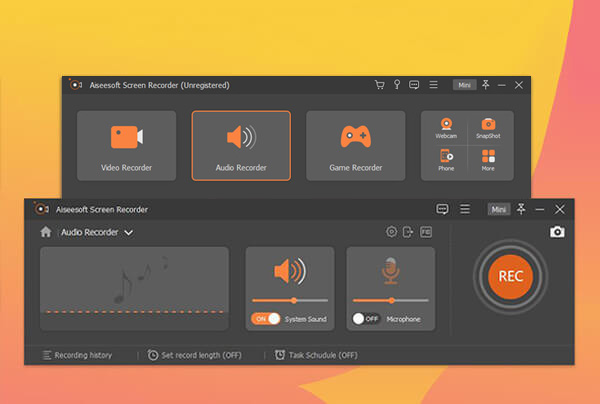Turn off the System Sound toggle

pyautogui.click(x=266, y=318)
